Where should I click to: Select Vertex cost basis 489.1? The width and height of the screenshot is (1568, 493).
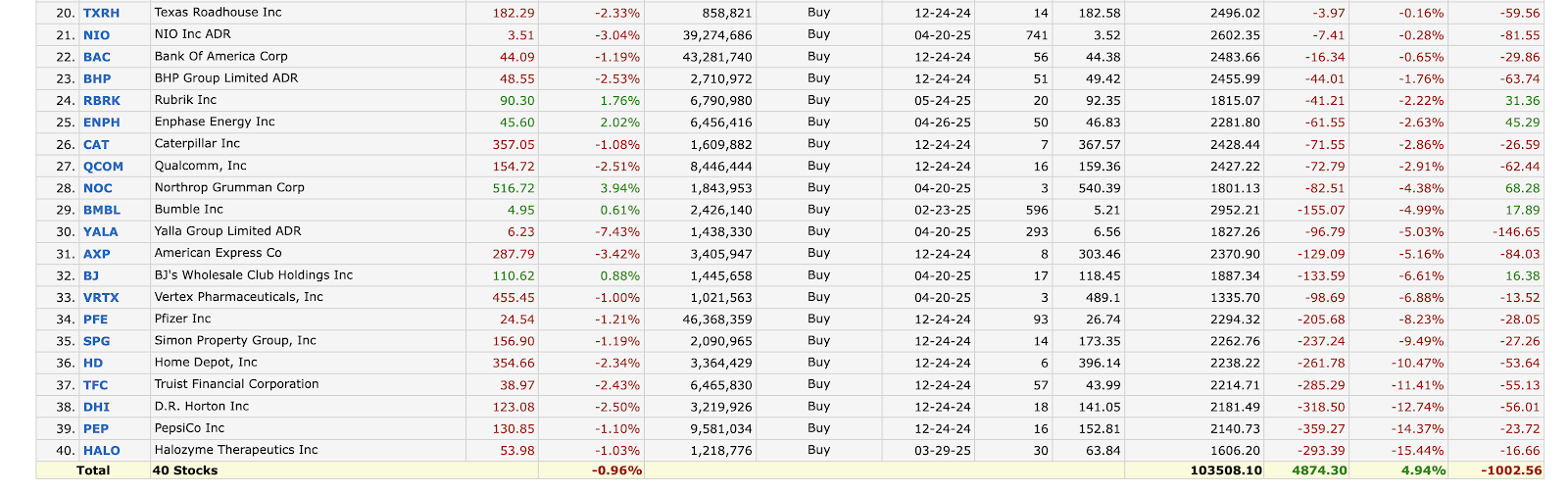1103,298
